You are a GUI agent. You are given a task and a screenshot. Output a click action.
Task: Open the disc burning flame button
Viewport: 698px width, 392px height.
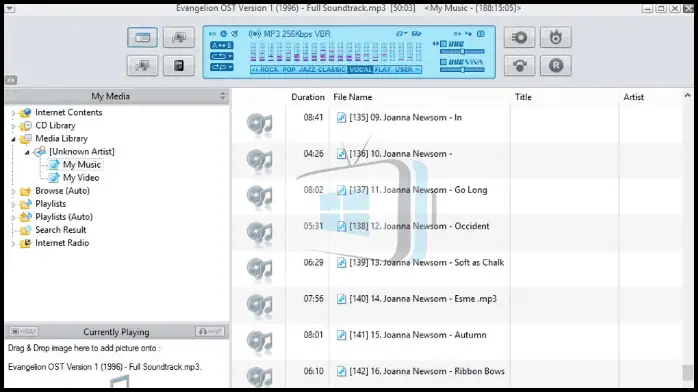556,38
